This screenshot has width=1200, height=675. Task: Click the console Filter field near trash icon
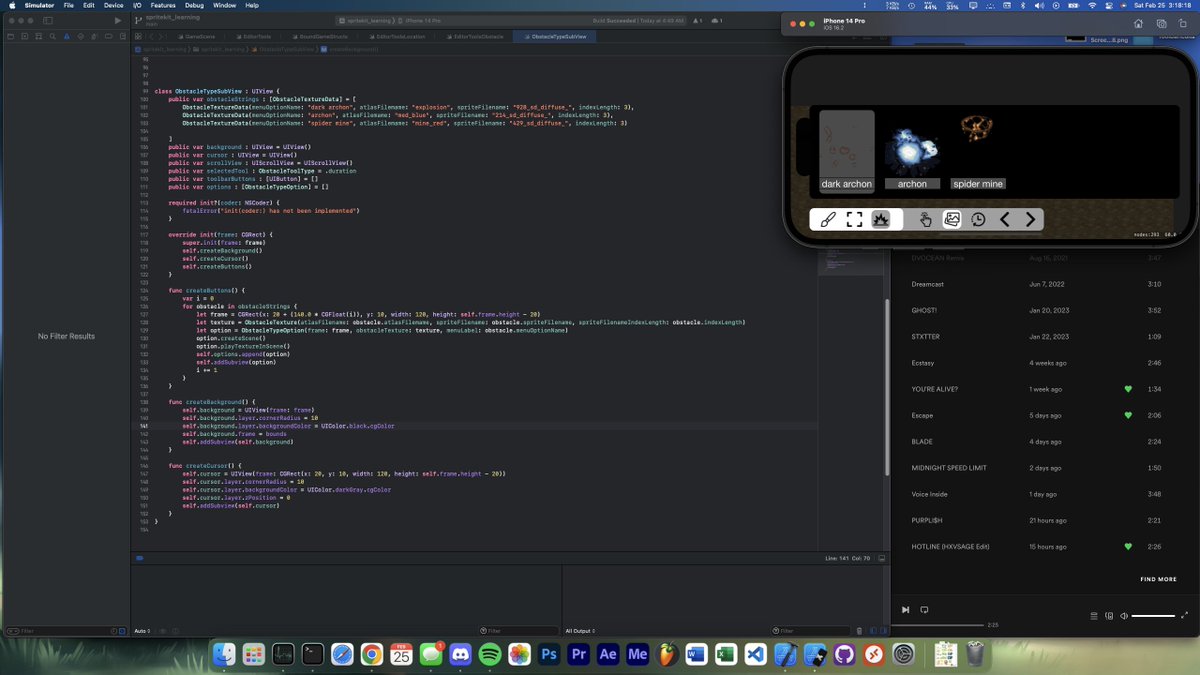pos(812,631)
